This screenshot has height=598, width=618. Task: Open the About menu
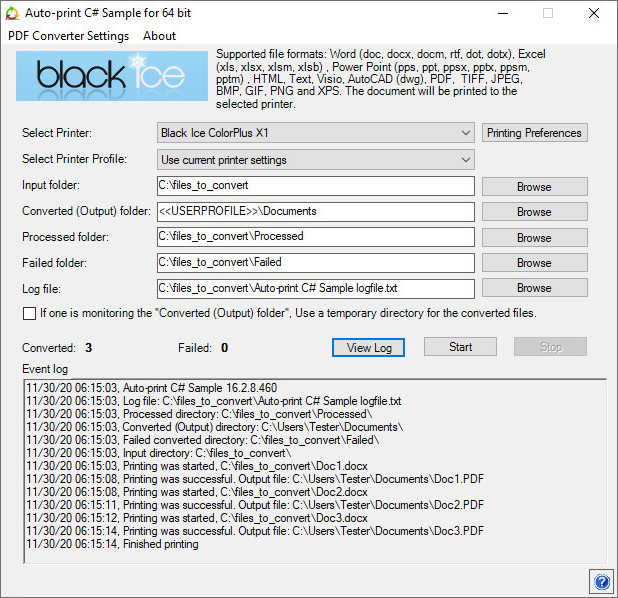coord(159,35)
